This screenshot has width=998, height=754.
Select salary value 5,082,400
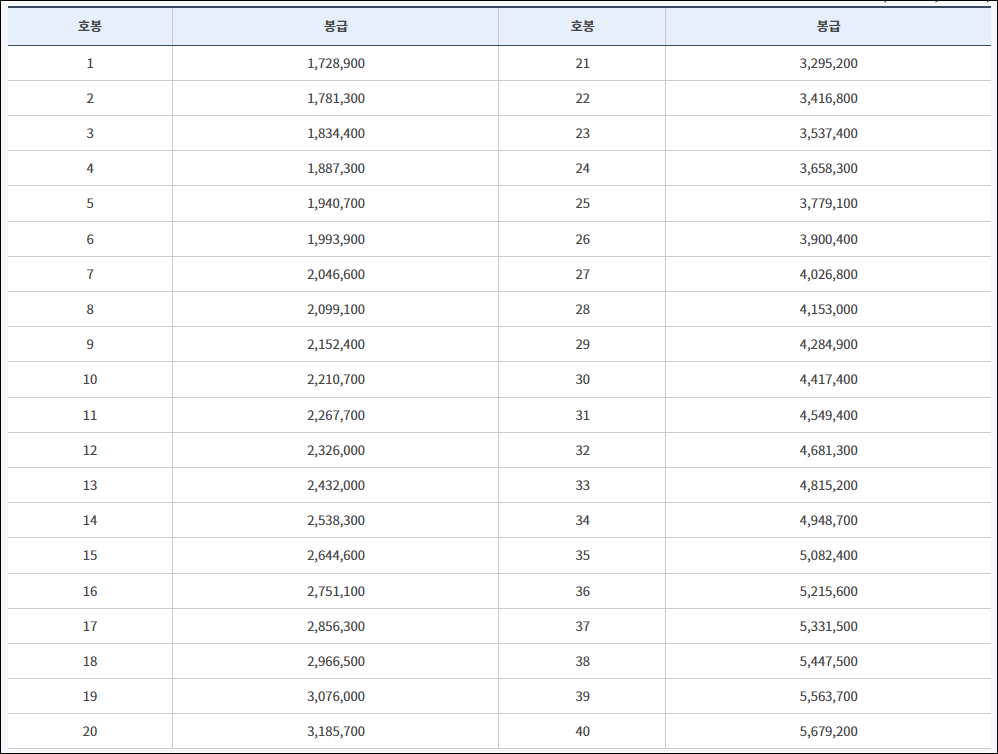[828, 555]
